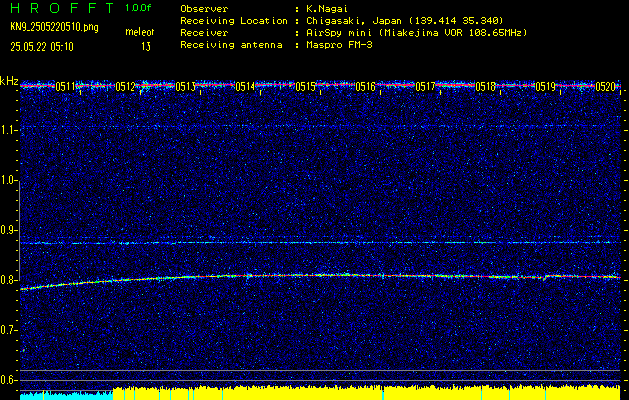Viewport: 629px width, 400px height.
Task: Click the date stamp 25.05.22 05:10
Action: pos(42,47)
